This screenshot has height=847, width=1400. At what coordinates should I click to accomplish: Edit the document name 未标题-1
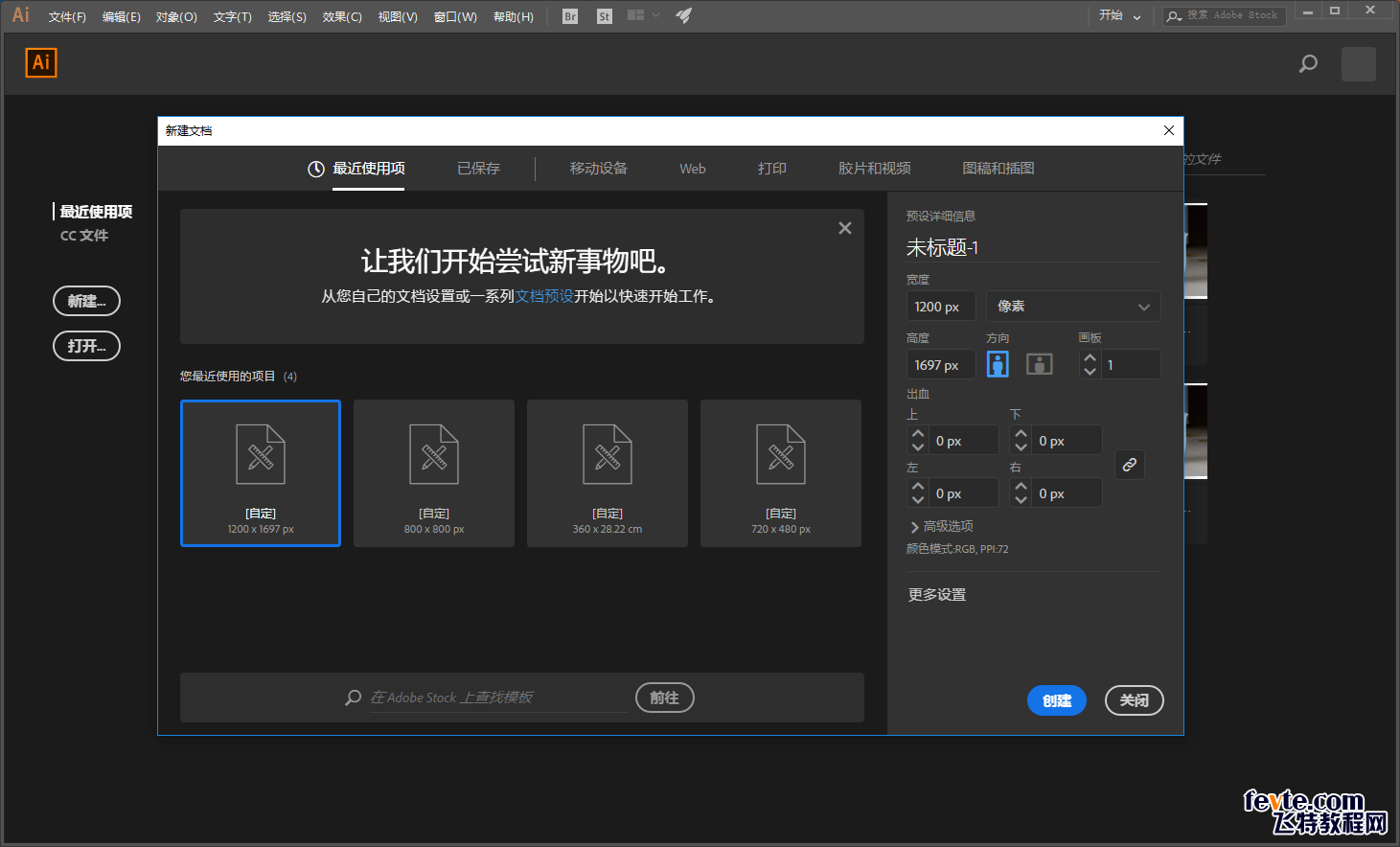tap(1033, 247)
